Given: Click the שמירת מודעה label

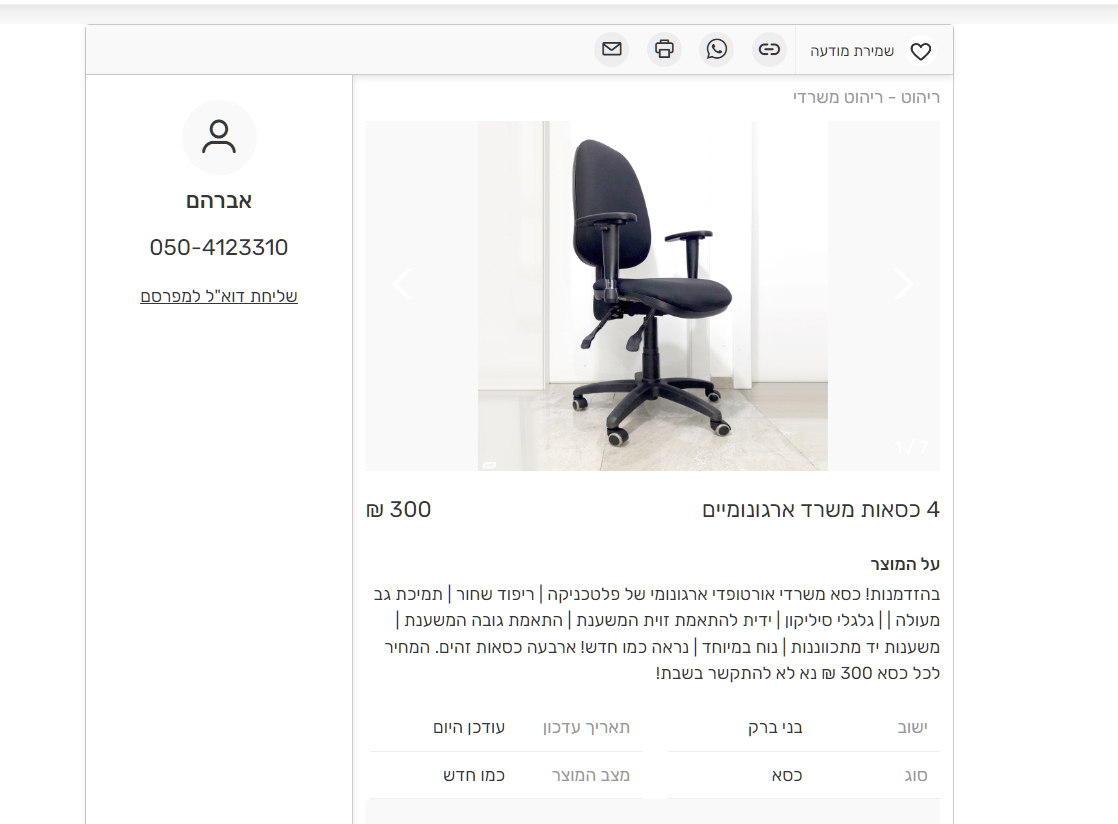Looking at the screenshot, I should [x=852, y=51].
